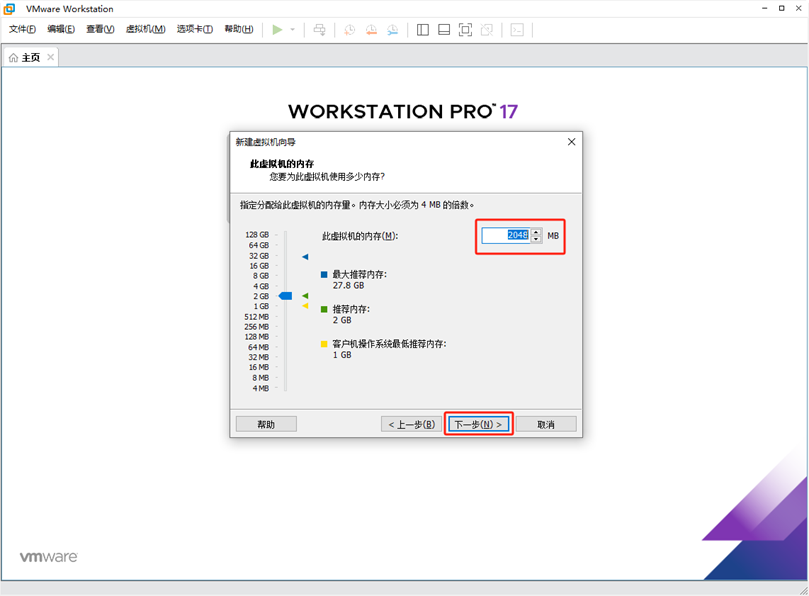The image size is (809, 596).
Task: Open the 帮助(H) menu
Action: tap(239, 29)
